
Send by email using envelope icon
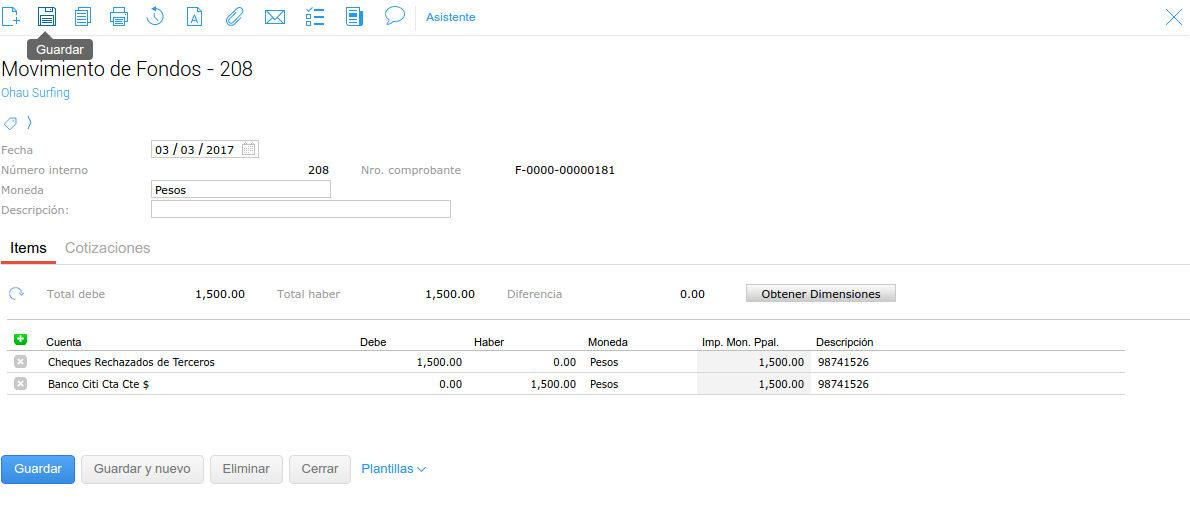[274, 16]
